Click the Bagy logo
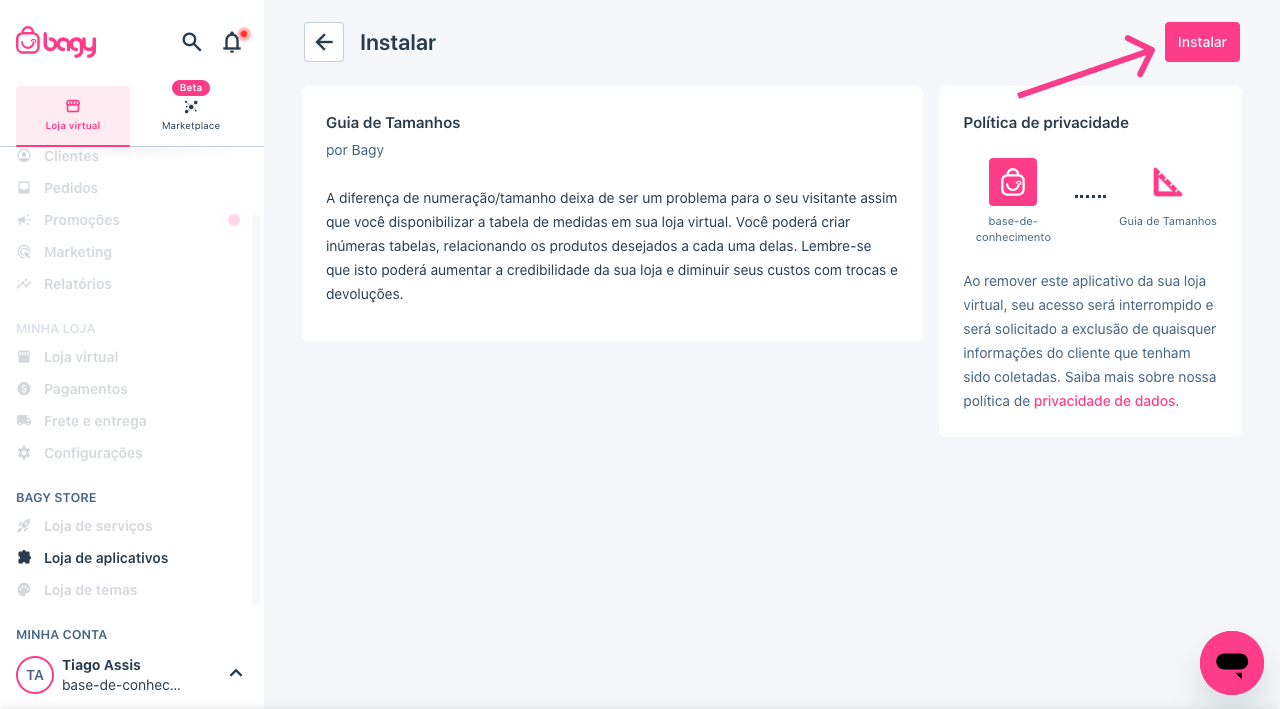 point(56,41)
